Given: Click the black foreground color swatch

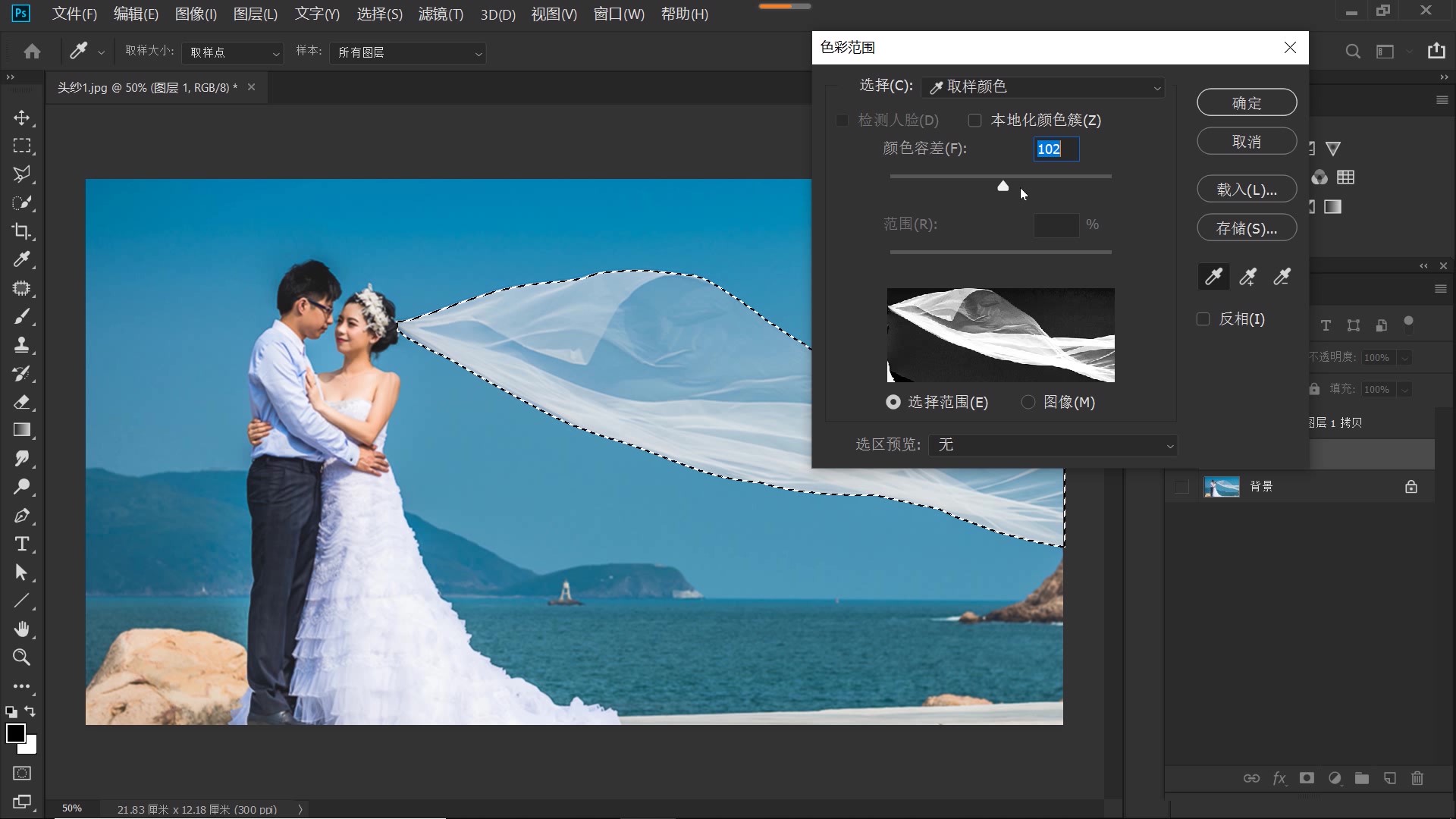Looking at the screenshot, I should coord(15,733).
